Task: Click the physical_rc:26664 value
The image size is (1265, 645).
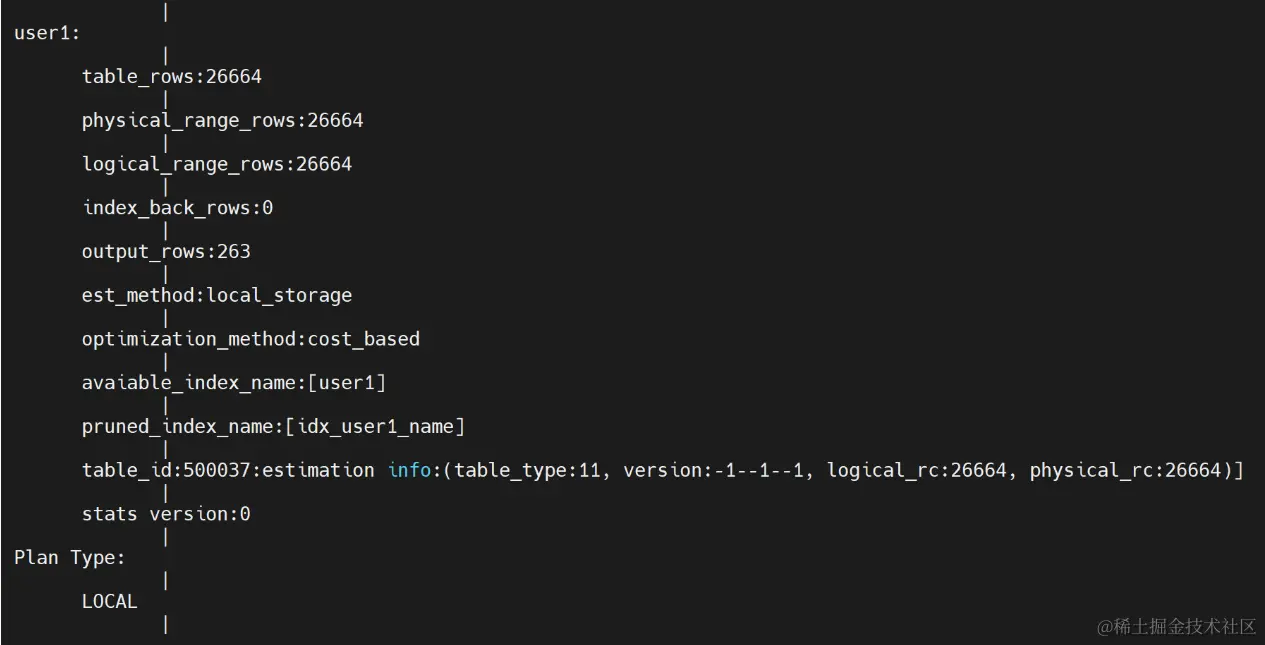Action: click(x=1124, y=470)
